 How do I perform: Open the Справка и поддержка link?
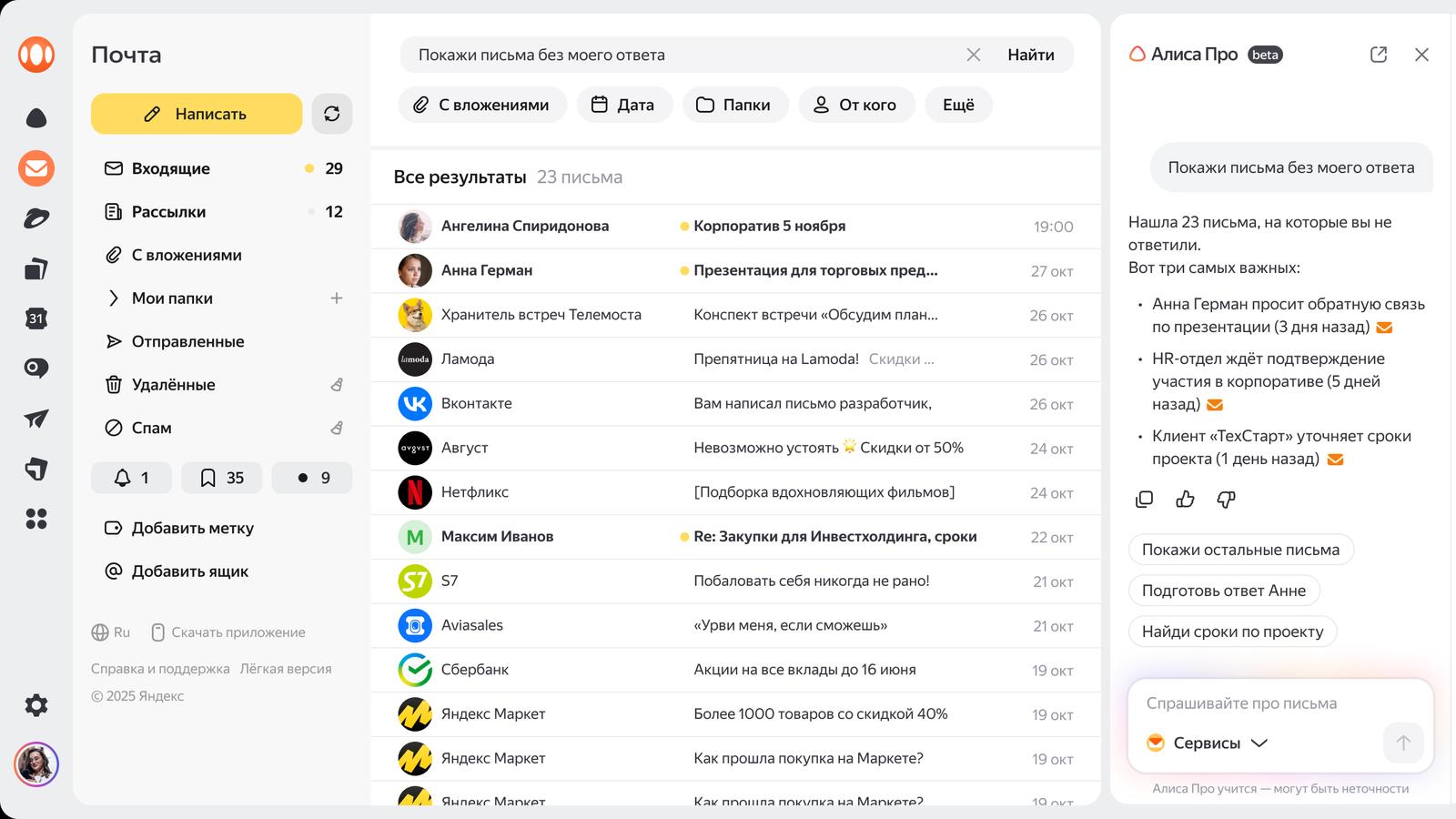point(160,669)
